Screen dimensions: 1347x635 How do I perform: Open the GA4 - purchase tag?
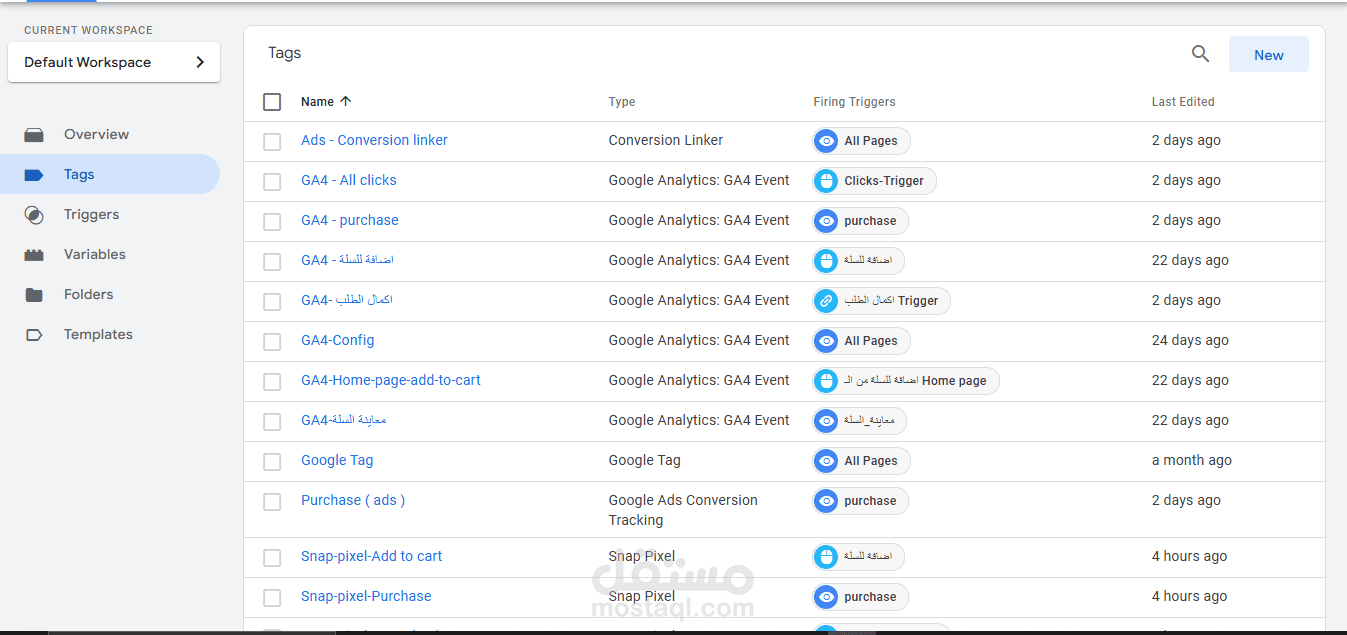350,220
